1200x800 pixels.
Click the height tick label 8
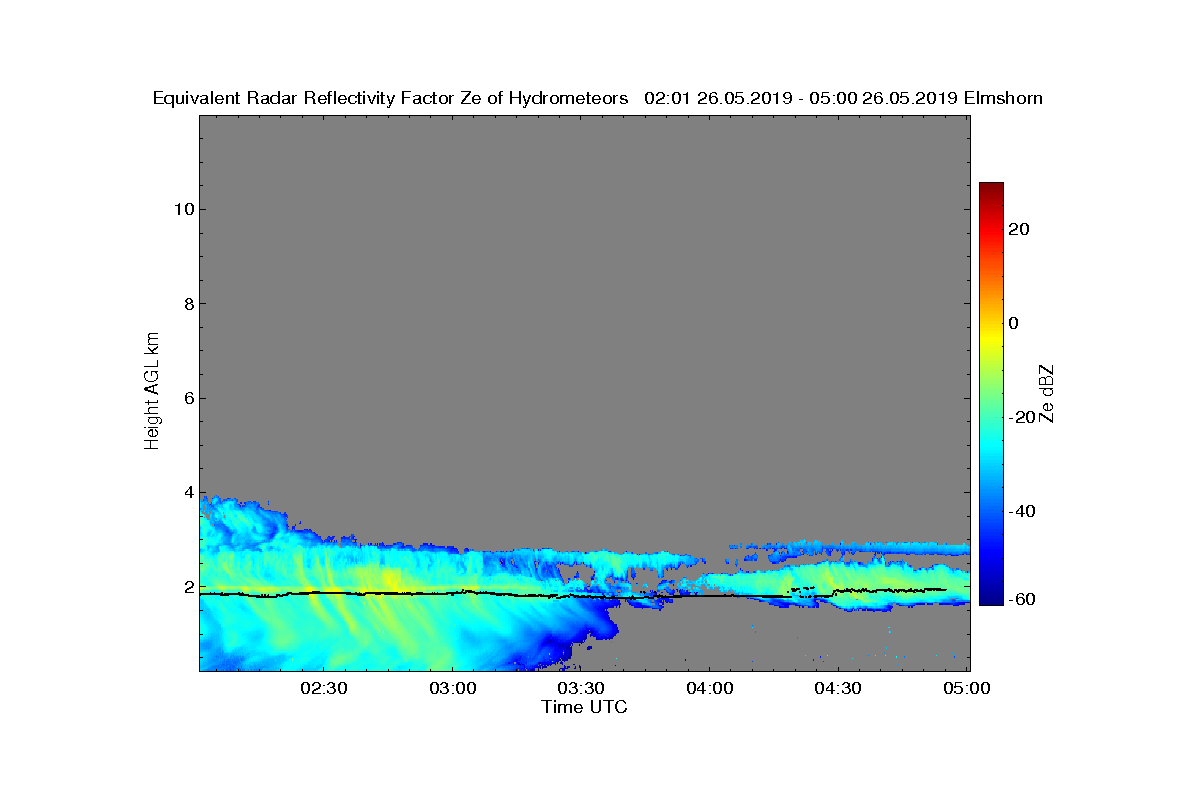click(x=188, y=304)
